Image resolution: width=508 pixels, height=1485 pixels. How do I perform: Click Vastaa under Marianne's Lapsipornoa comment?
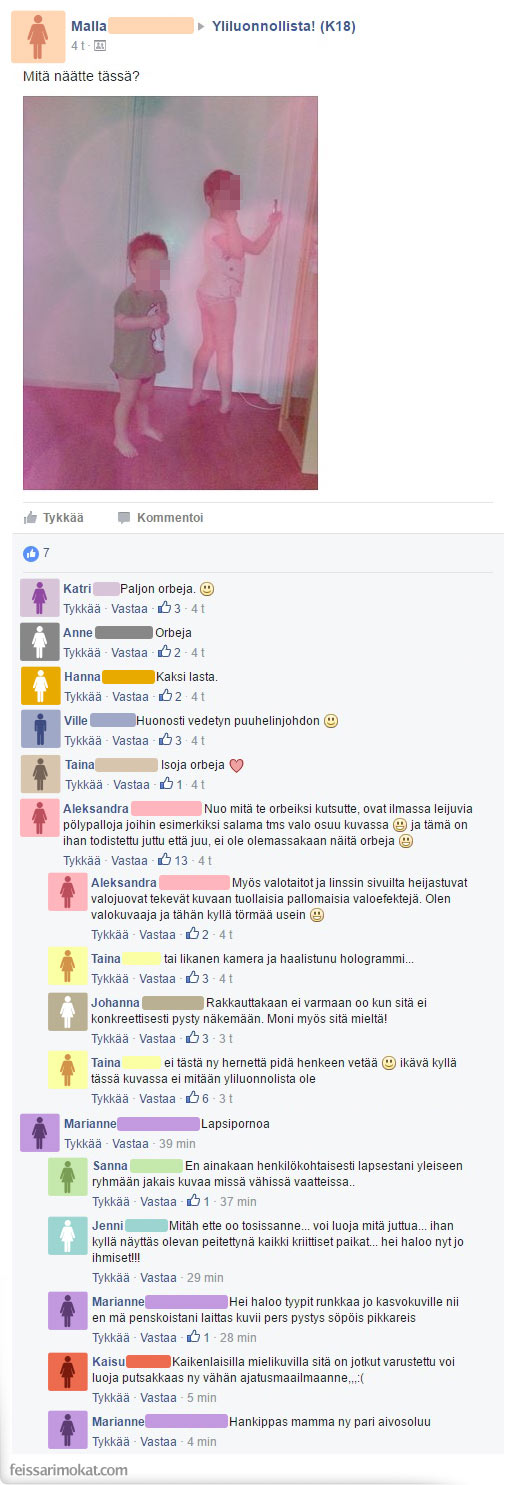[x=129, y=1143]
